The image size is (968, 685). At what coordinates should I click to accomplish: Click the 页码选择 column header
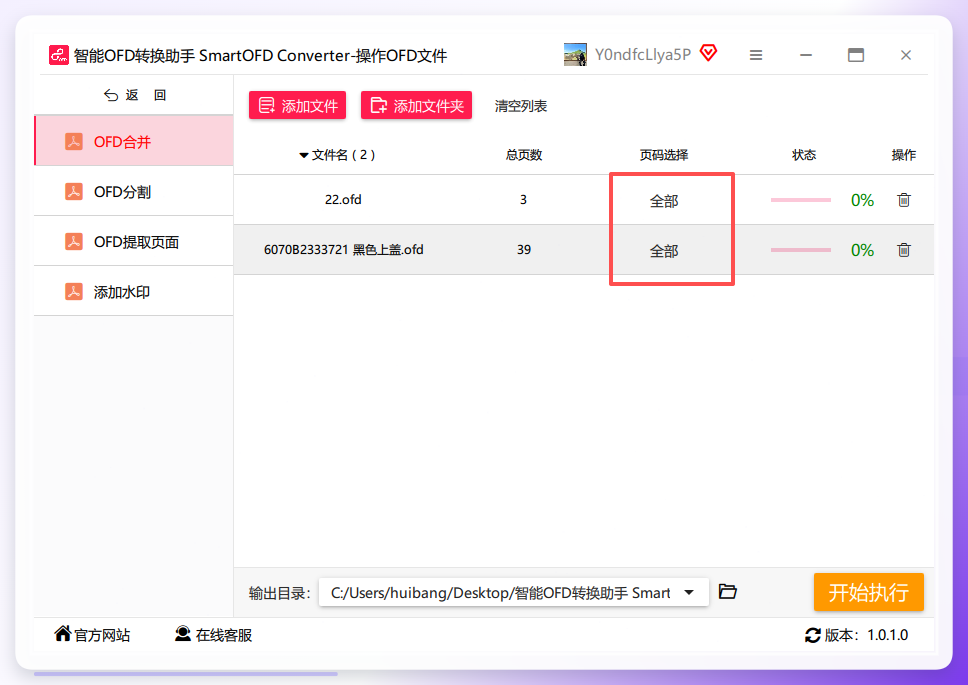click(x=664, y=155)
